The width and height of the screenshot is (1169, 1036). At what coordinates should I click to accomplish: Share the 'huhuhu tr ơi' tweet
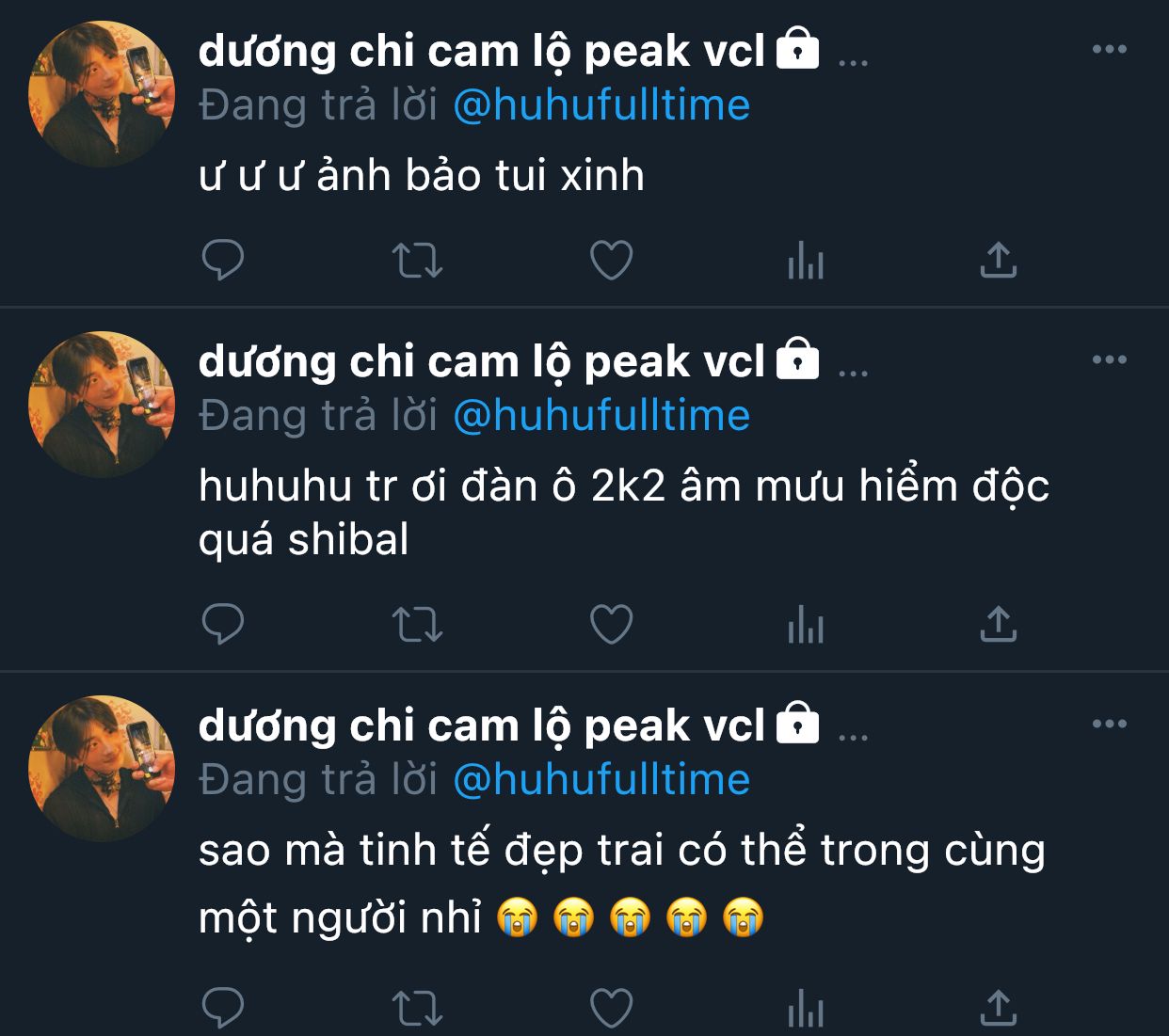pos(999,624)
